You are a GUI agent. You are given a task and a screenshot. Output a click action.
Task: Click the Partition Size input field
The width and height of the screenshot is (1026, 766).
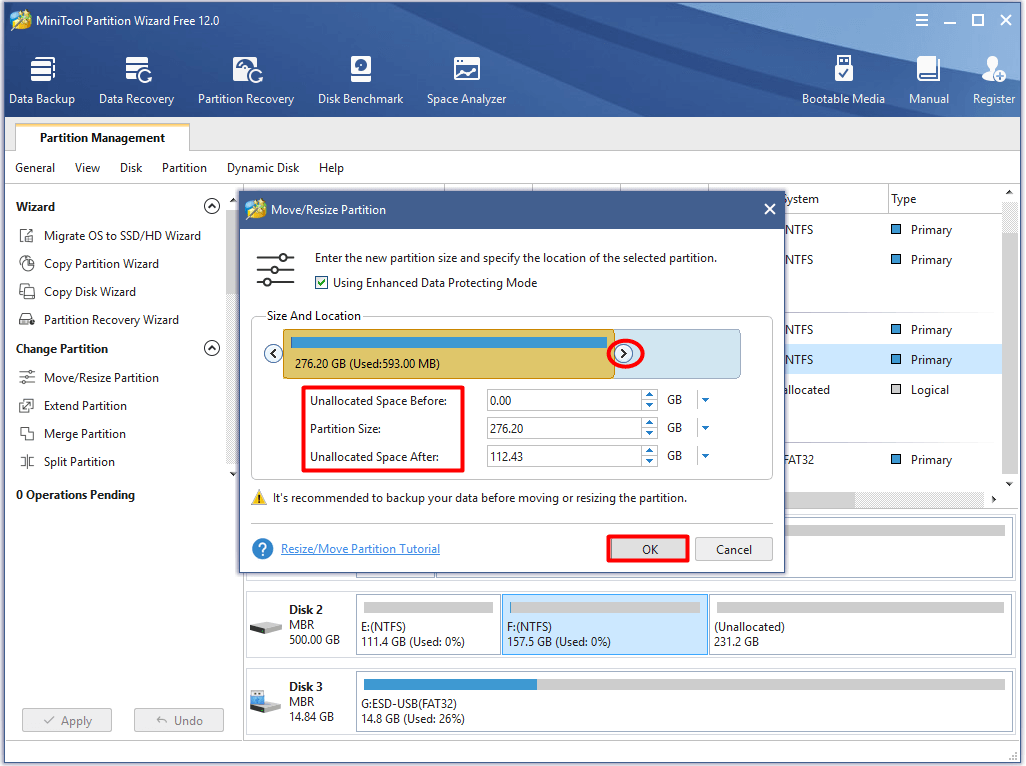point(564,428)
